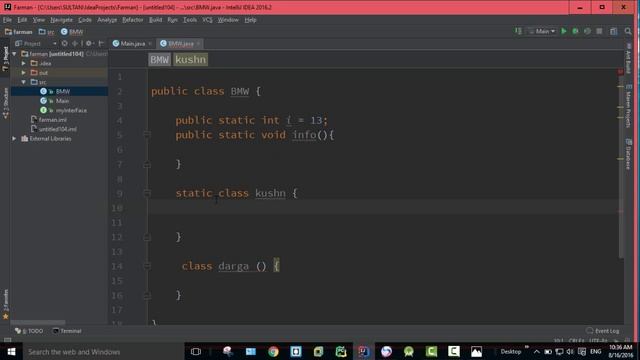Open the Edit menu
Image resolution: width=640 pixels, height=360 pixels.
22,20
